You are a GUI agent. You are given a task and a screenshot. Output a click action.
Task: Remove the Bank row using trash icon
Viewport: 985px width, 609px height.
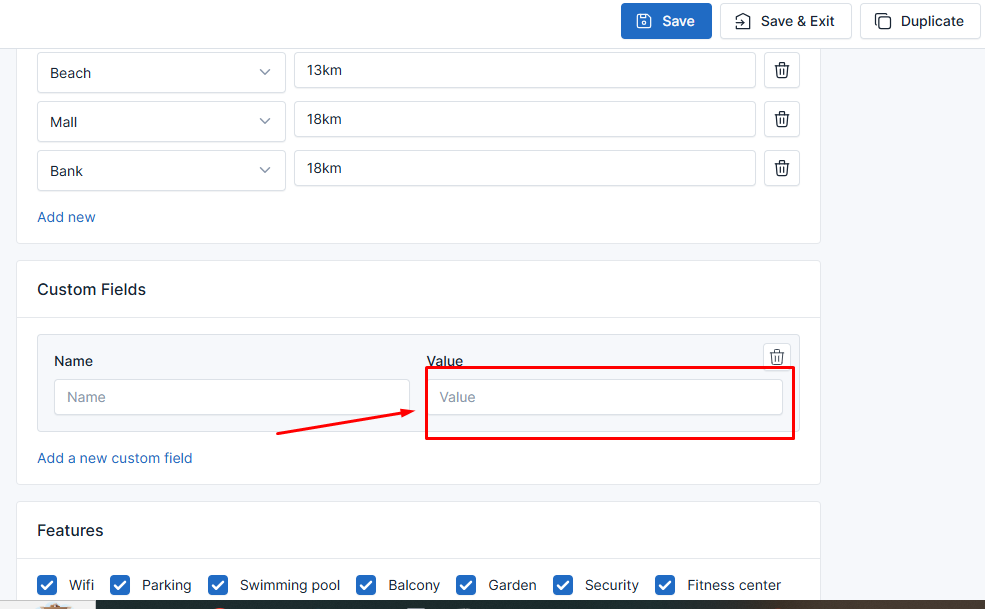(782, 169)
